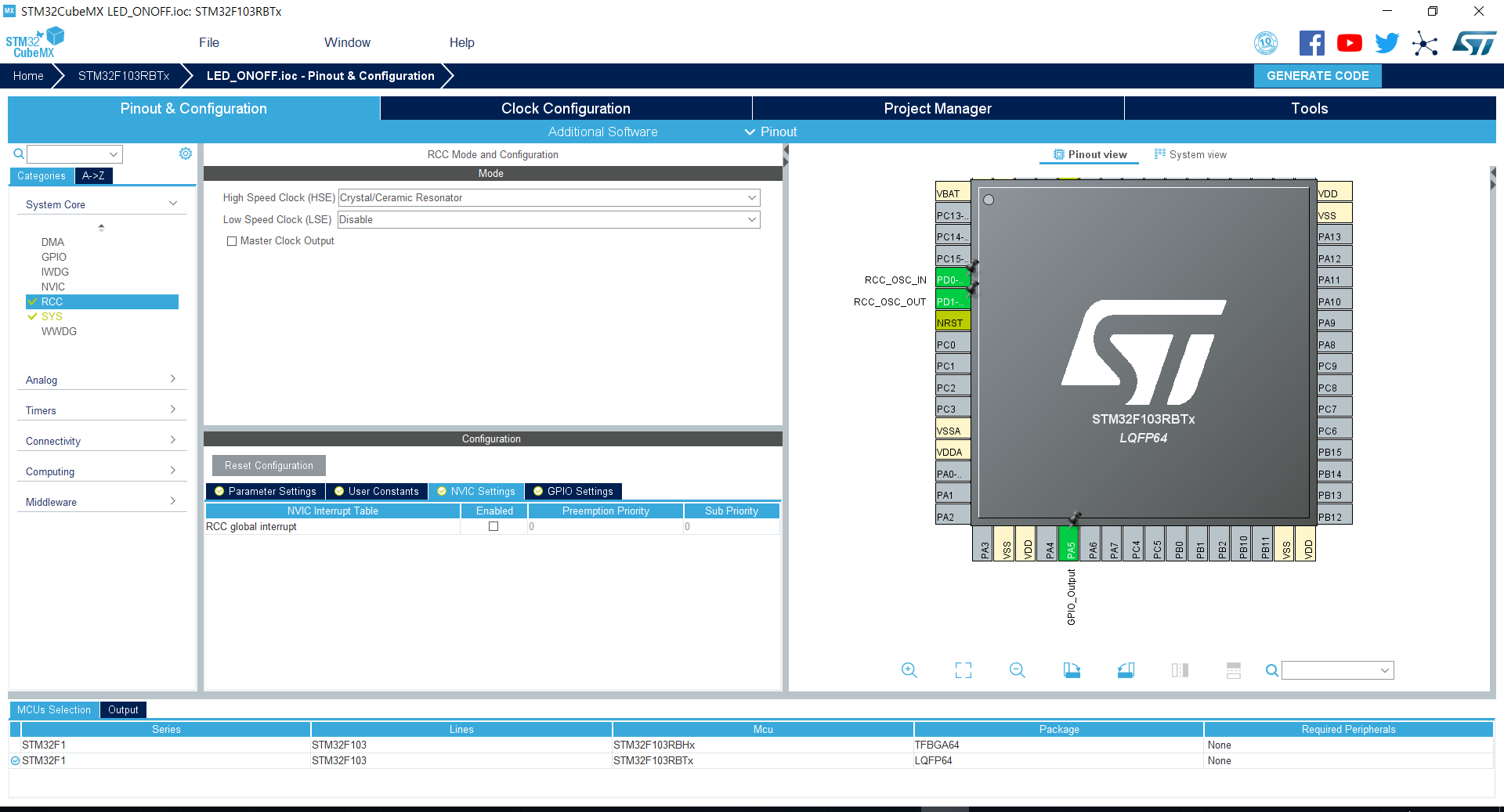Open the ST YouTube channel icon
Viewport: 1504px width, 812px height.
pos(1349,43)
